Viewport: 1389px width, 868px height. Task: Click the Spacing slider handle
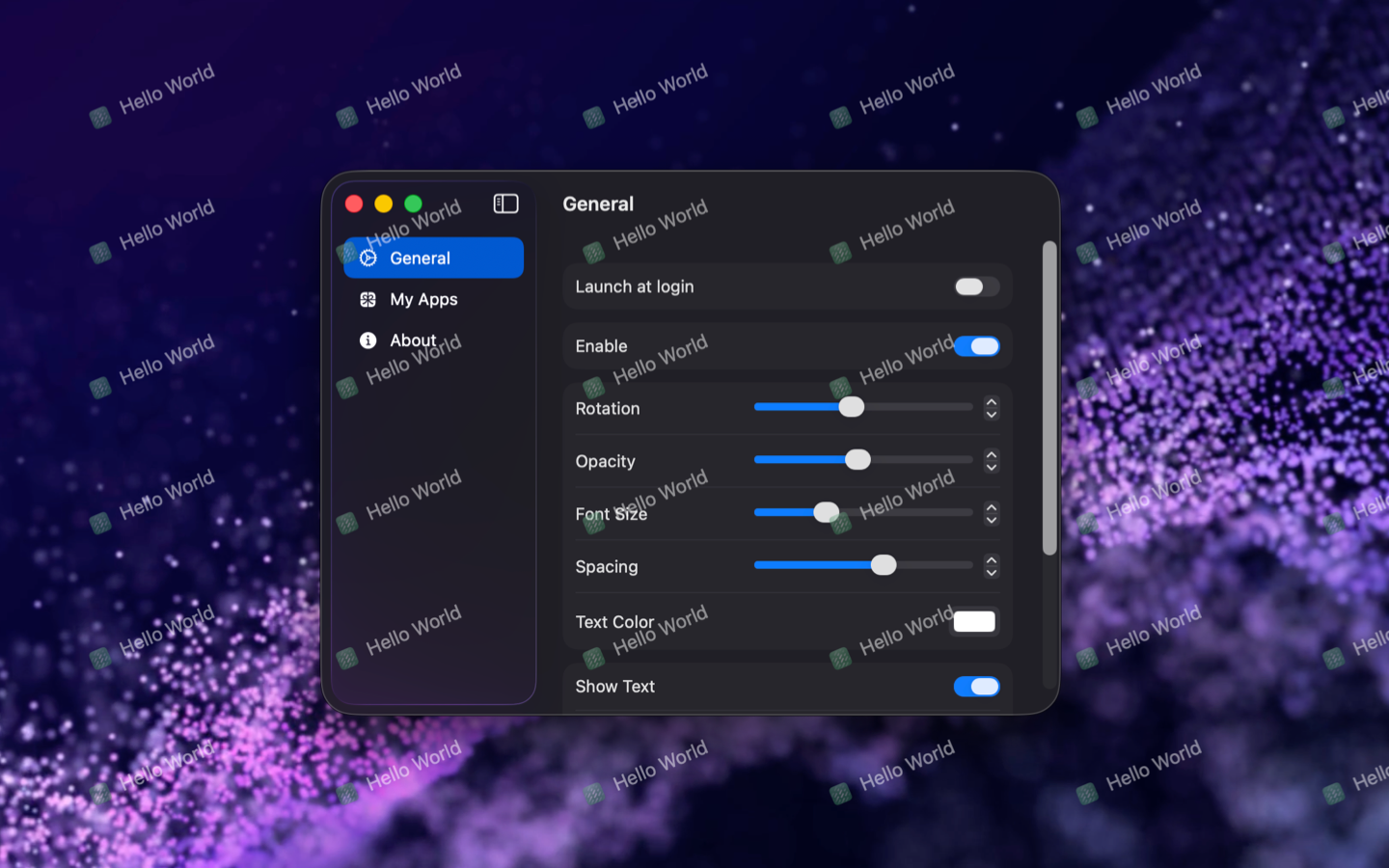[883, 565]
